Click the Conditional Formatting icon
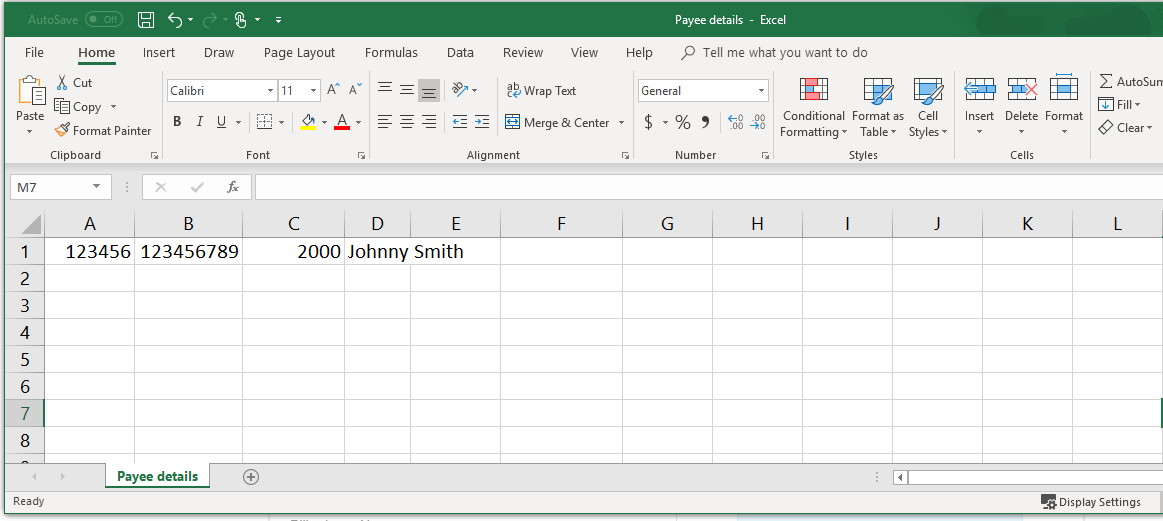The height and width of the screenshot is (521, 1163). pos(813,90)
